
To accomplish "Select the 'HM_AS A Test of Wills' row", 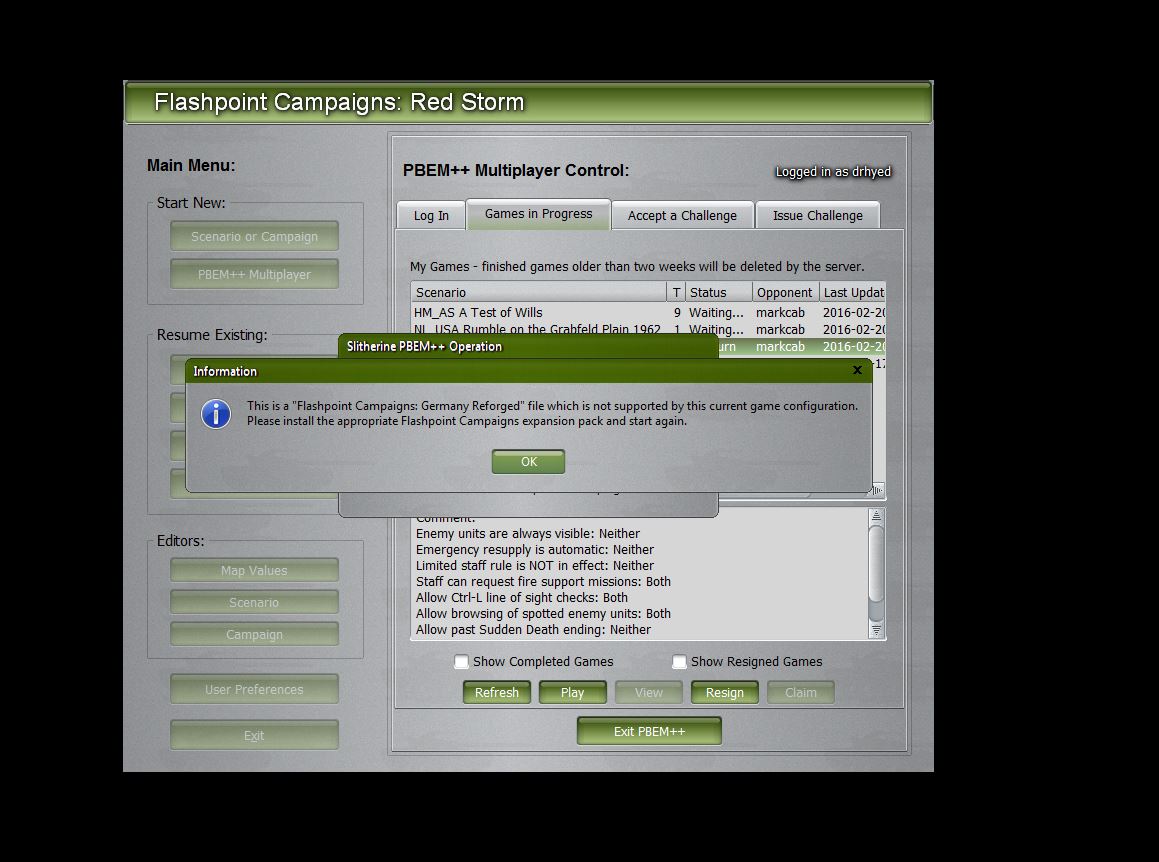I will 648,313.
